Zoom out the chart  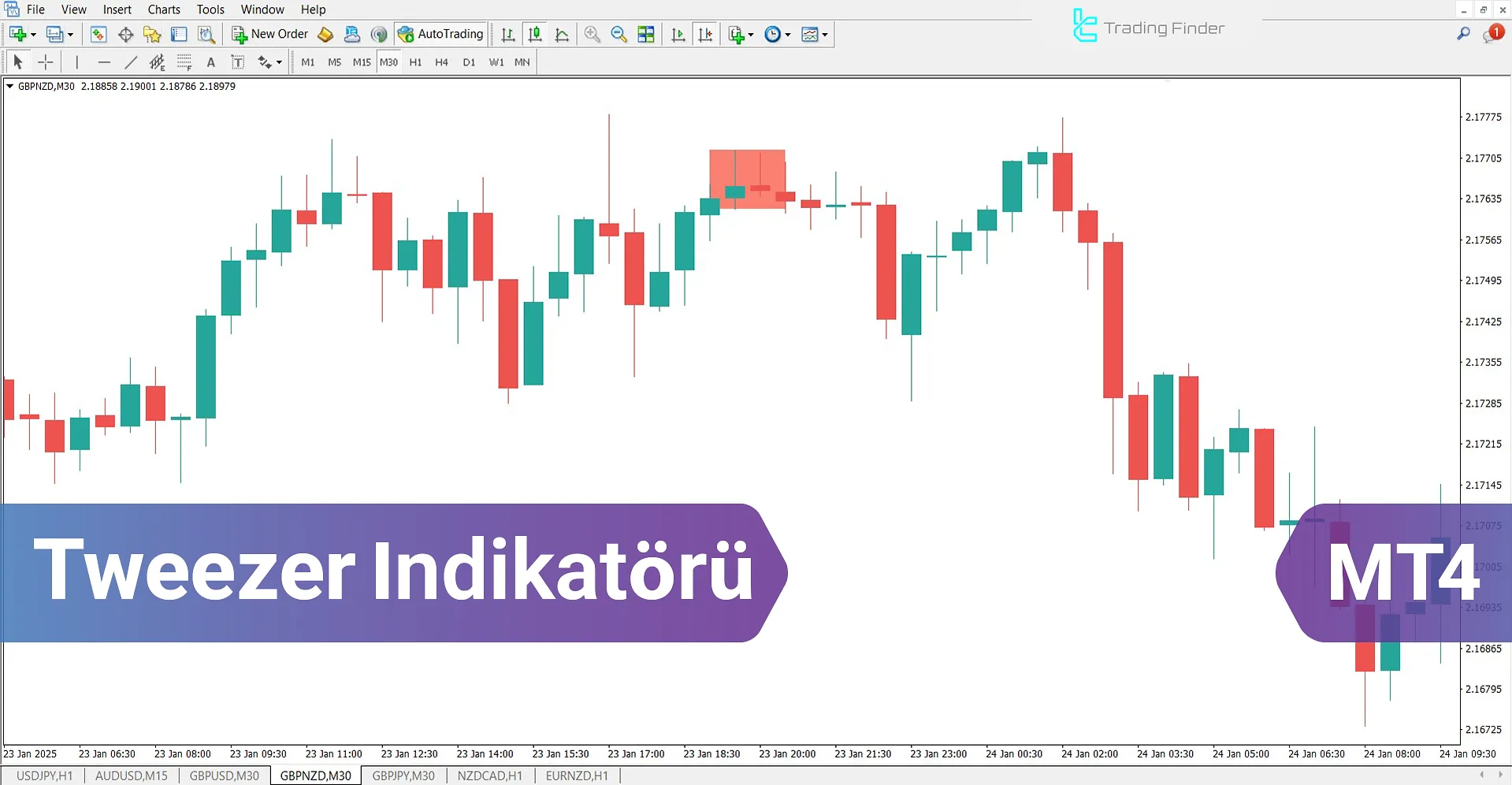click(x=619, y=34)
